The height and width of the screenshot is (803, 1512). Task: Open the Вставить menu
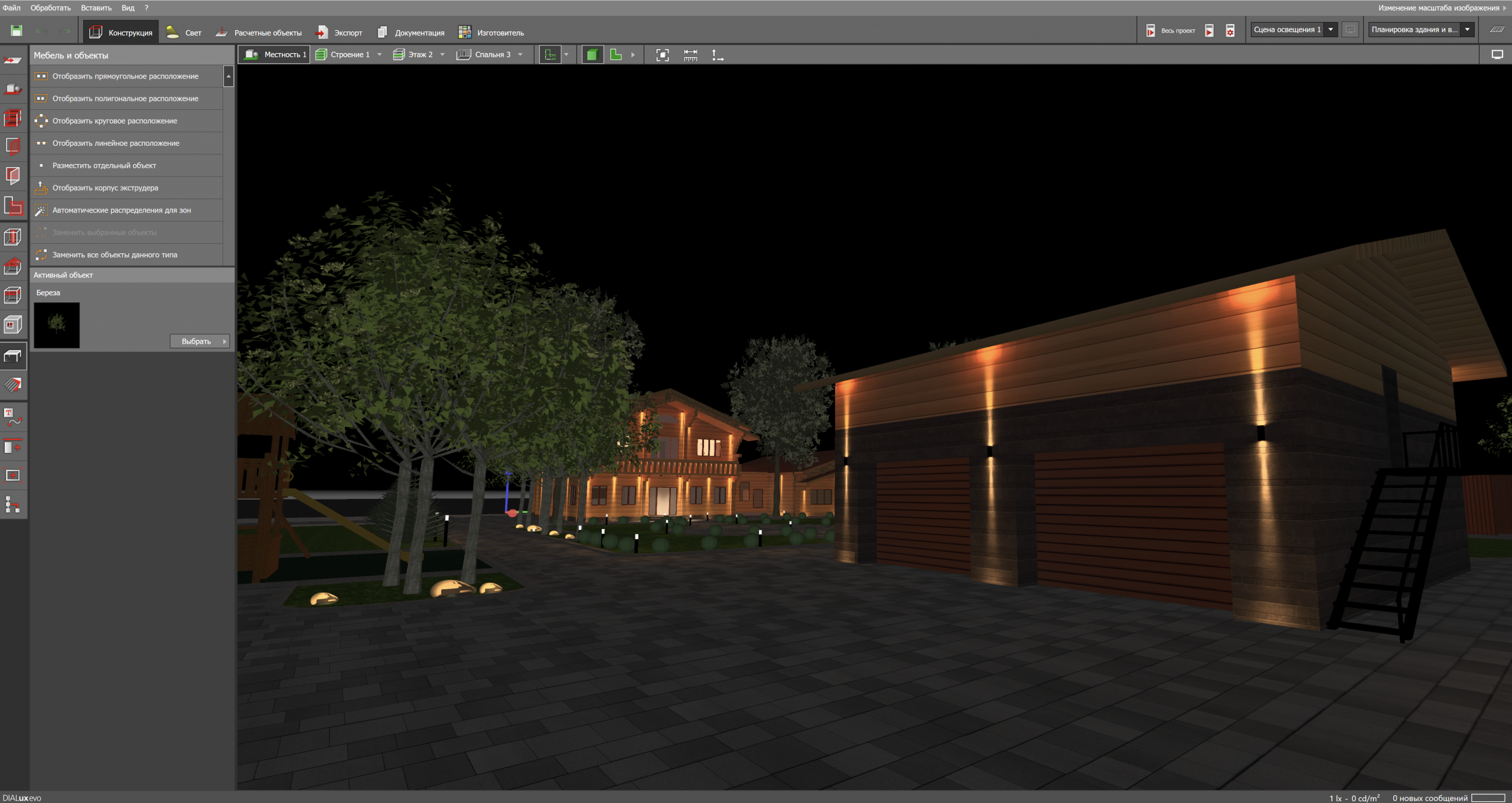tap(96, 8)
